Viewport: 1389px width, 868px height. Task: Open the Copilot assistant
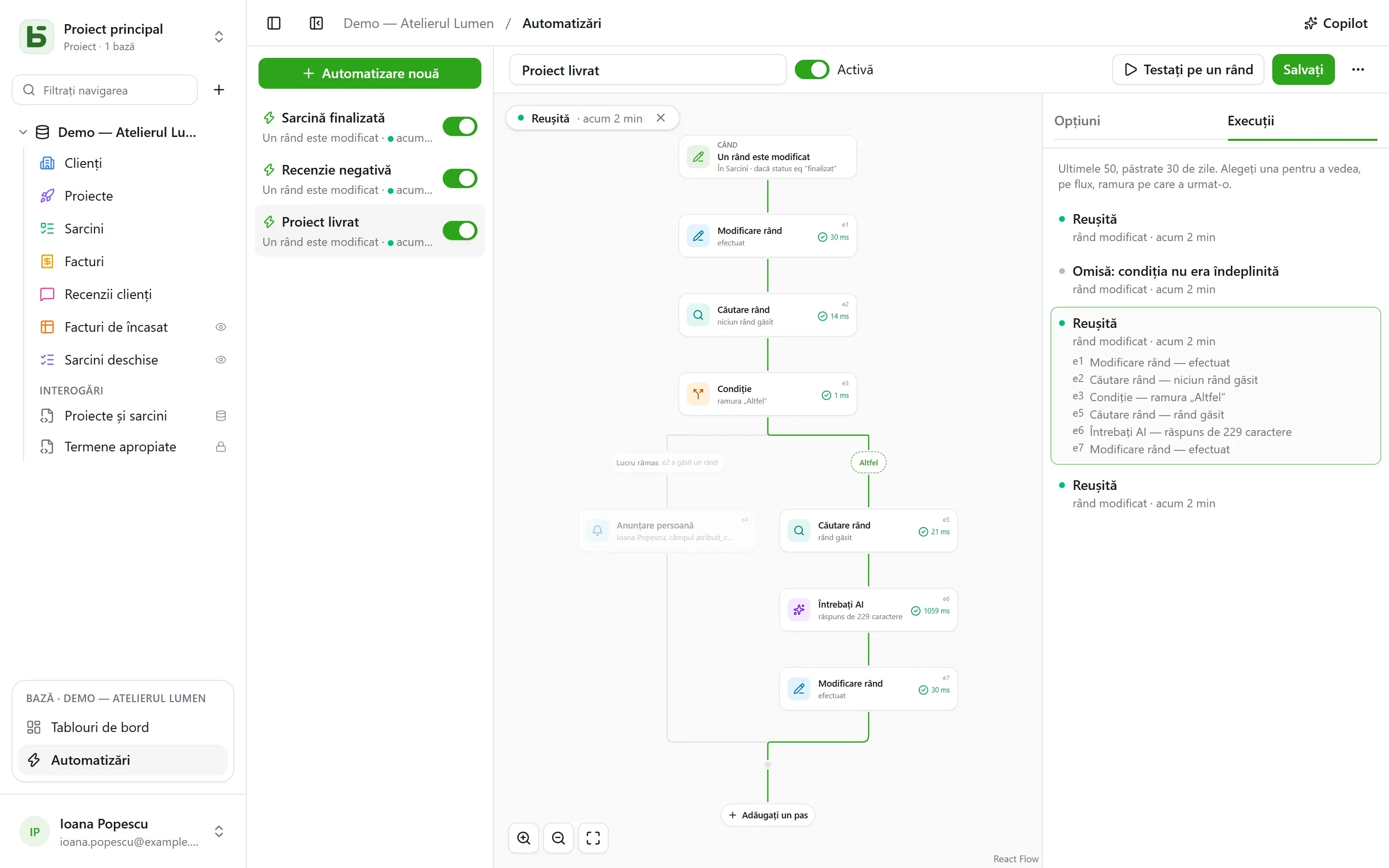tap(1335, 23)
